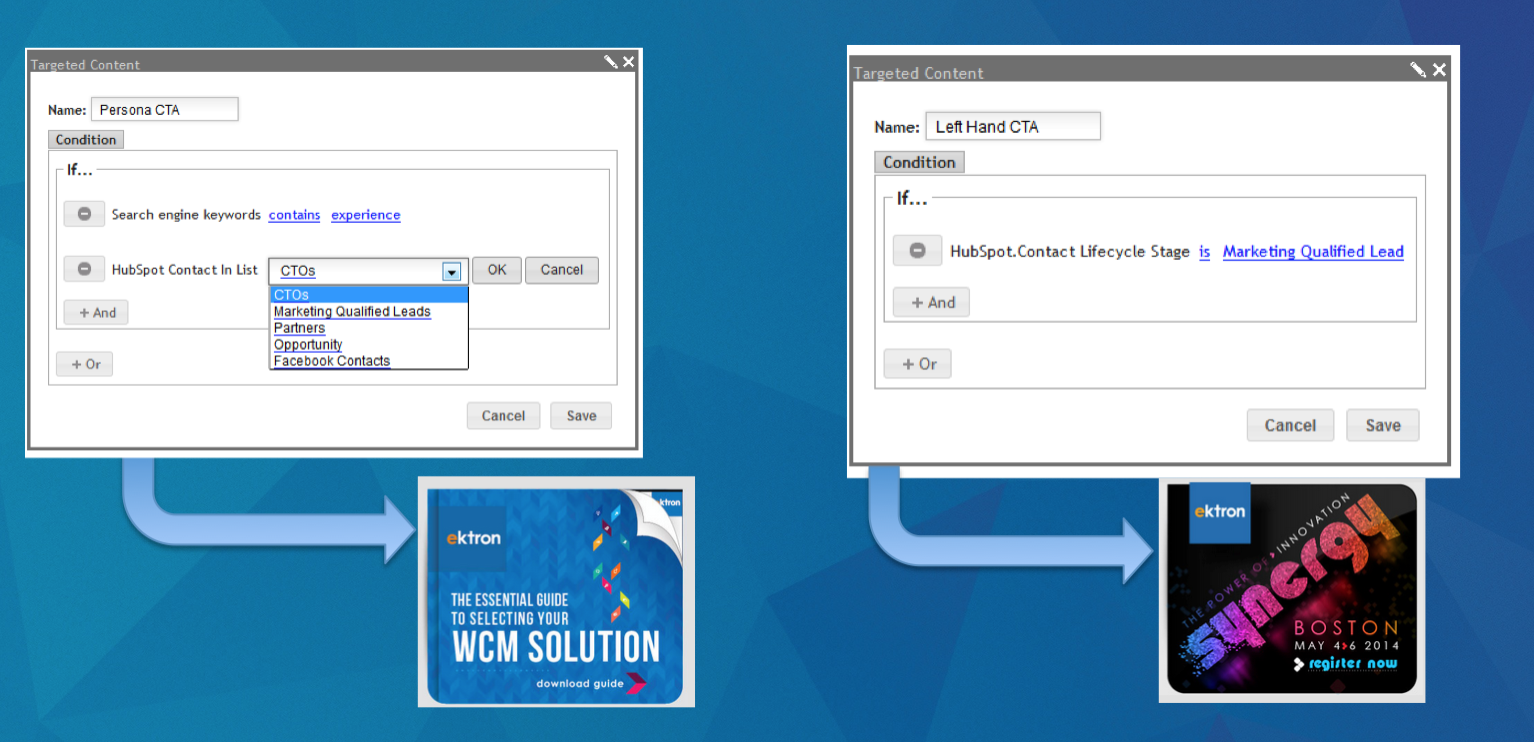Save the Persona CTA targeted content
The width and height of the screenshot is (1534, 742).
click(581, 416)
